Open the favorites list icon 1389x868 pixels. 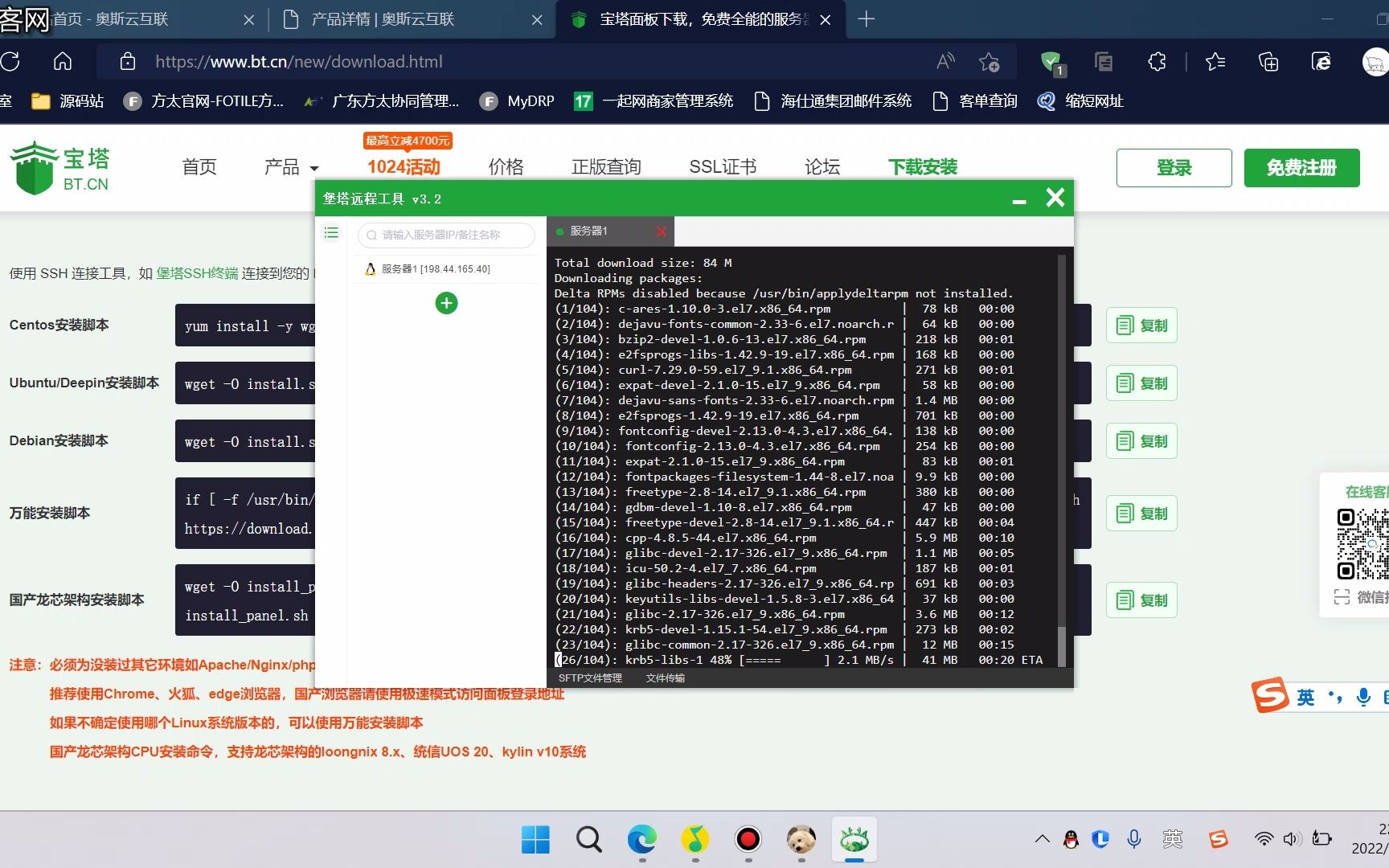(x=1215, y=62)
